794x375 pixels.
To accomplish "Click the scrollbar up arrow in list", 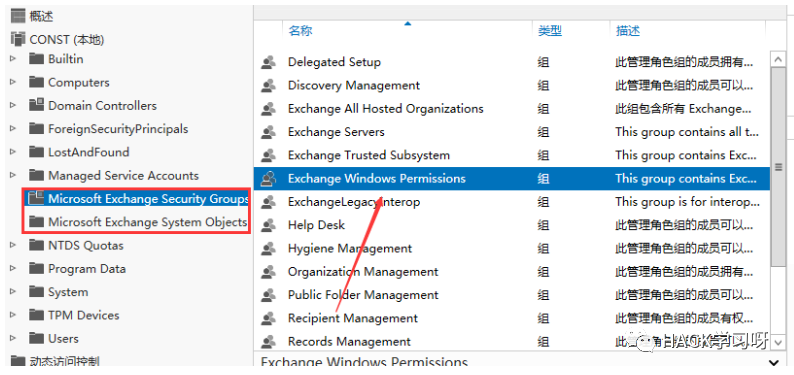I will (x=777, y=60).
